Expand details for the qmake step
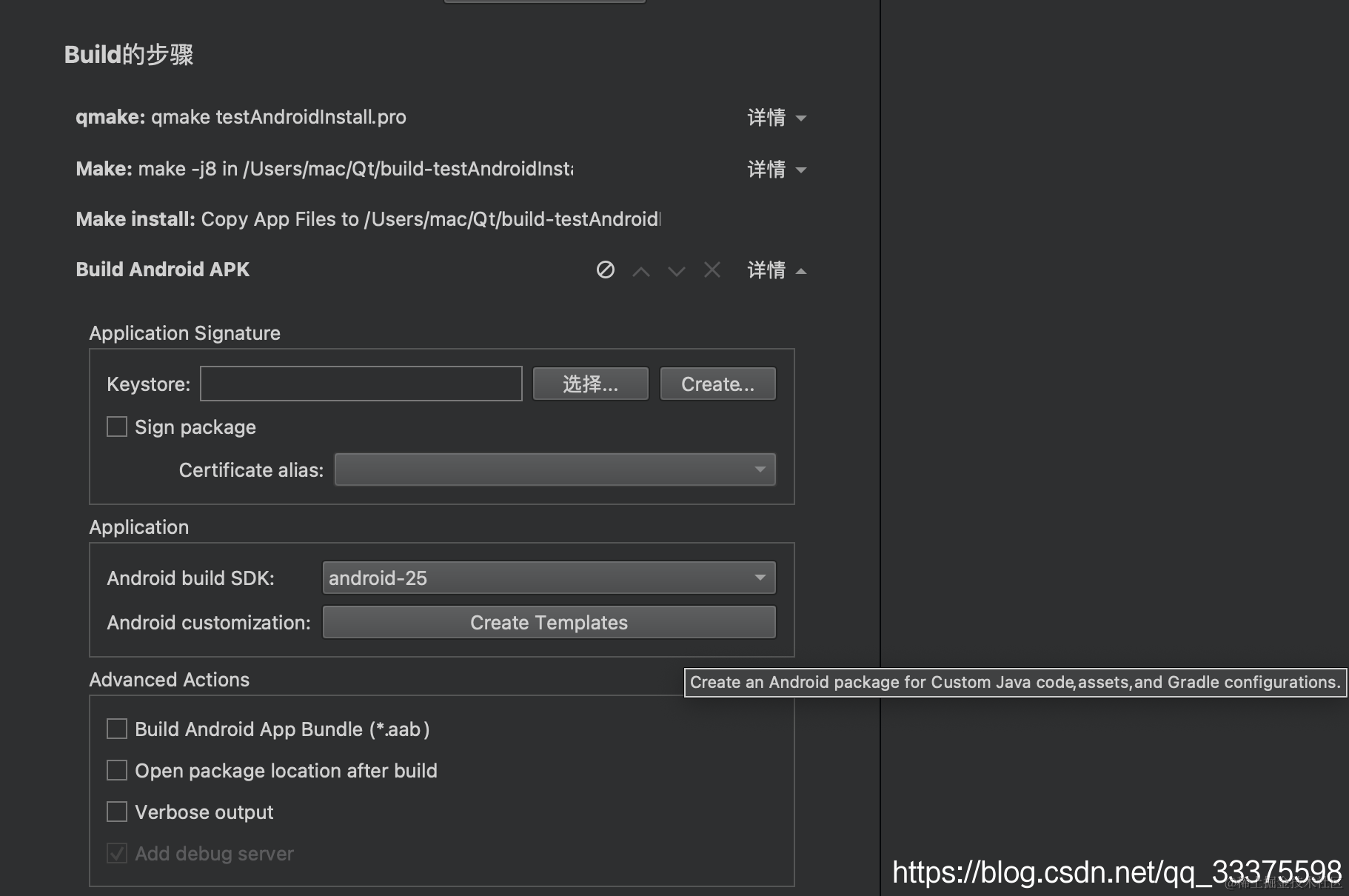This screenshot has width=1349, height=896. coord(777,118)
